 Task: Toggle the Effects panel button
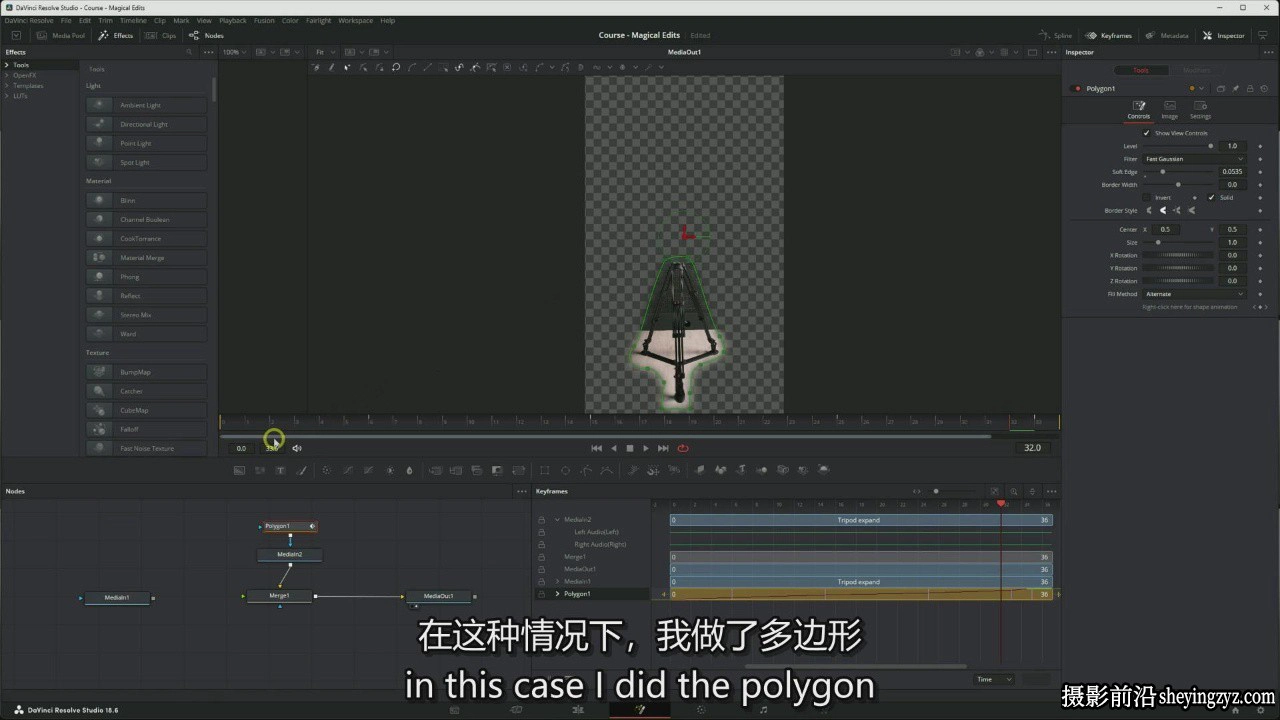(x=116, y=35)
